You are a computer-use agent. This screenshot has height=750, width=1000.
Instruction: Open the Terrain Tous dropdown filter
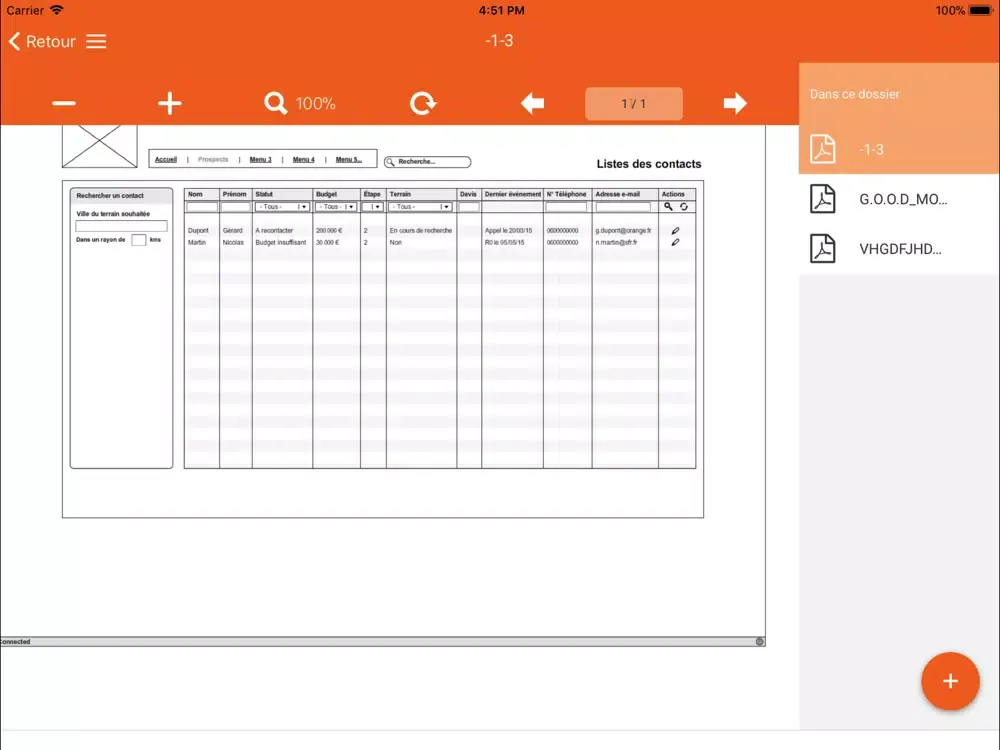tap(421, 207)
